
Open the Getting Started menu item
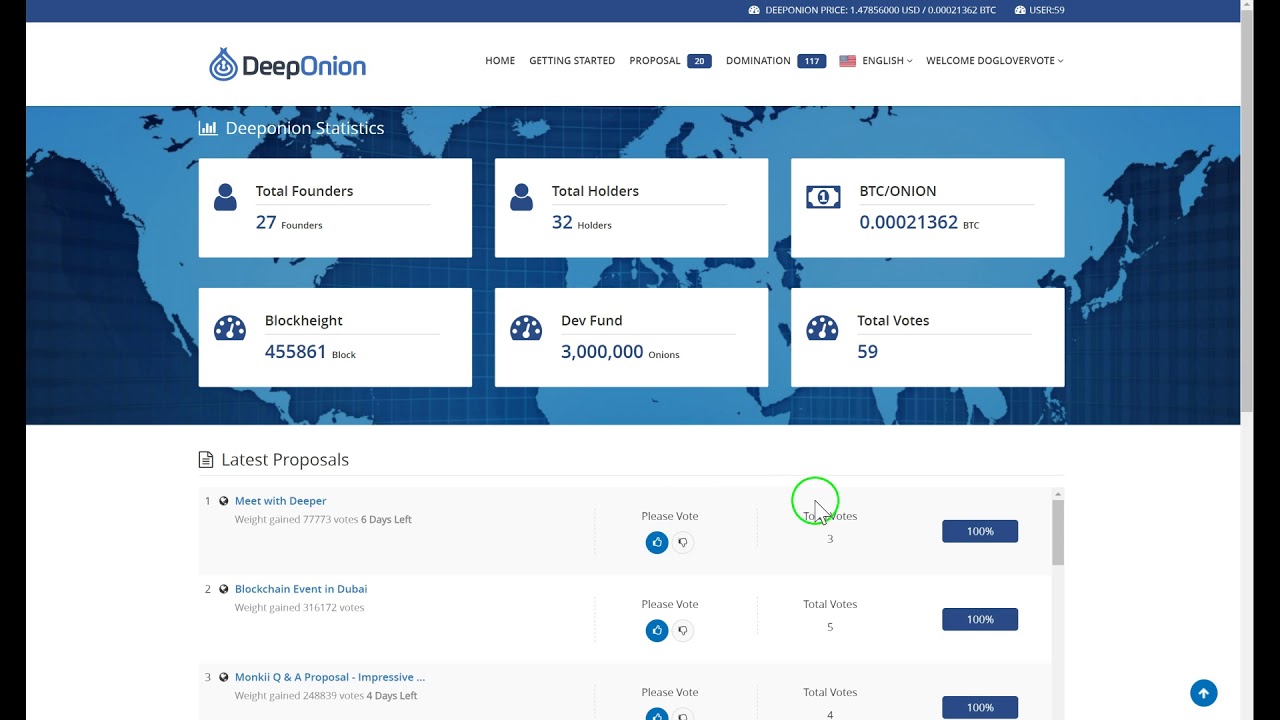(572, 61)
